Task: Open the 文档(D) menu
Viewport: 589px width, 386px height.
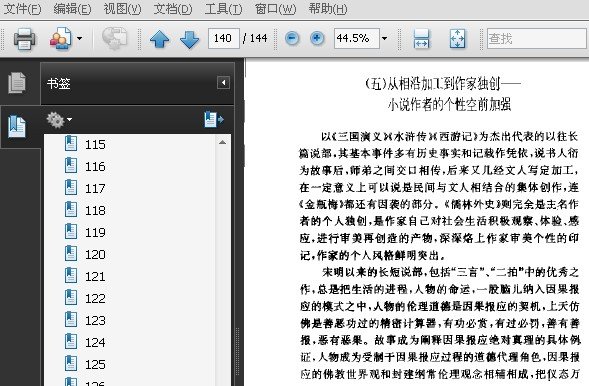Action: [x=173, y=9]
